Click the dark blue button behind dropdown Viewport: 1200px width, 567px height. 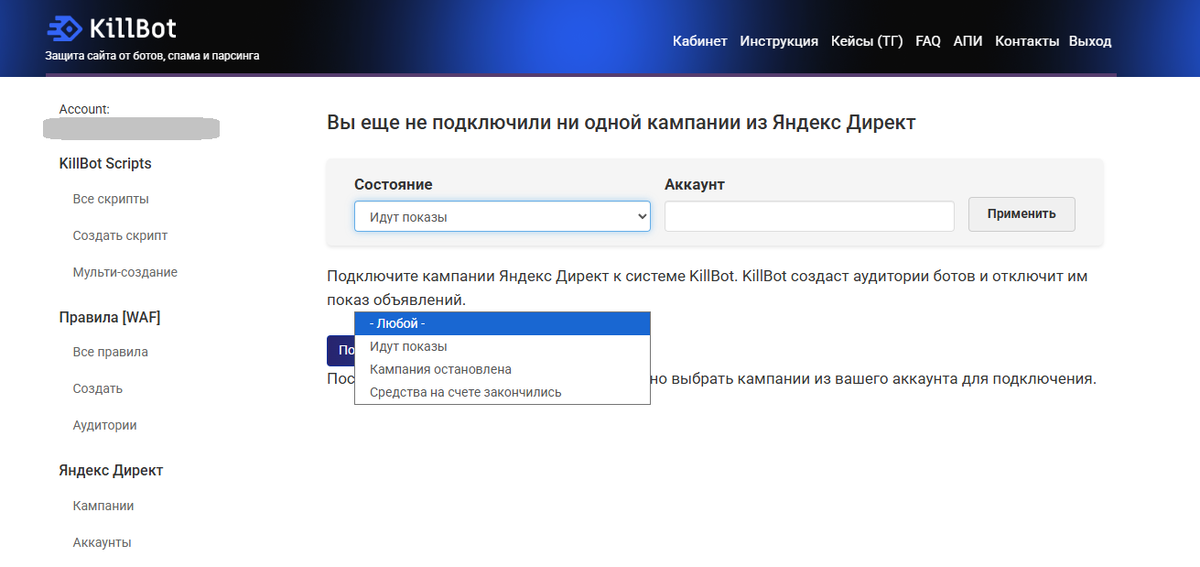click(340, 350)
